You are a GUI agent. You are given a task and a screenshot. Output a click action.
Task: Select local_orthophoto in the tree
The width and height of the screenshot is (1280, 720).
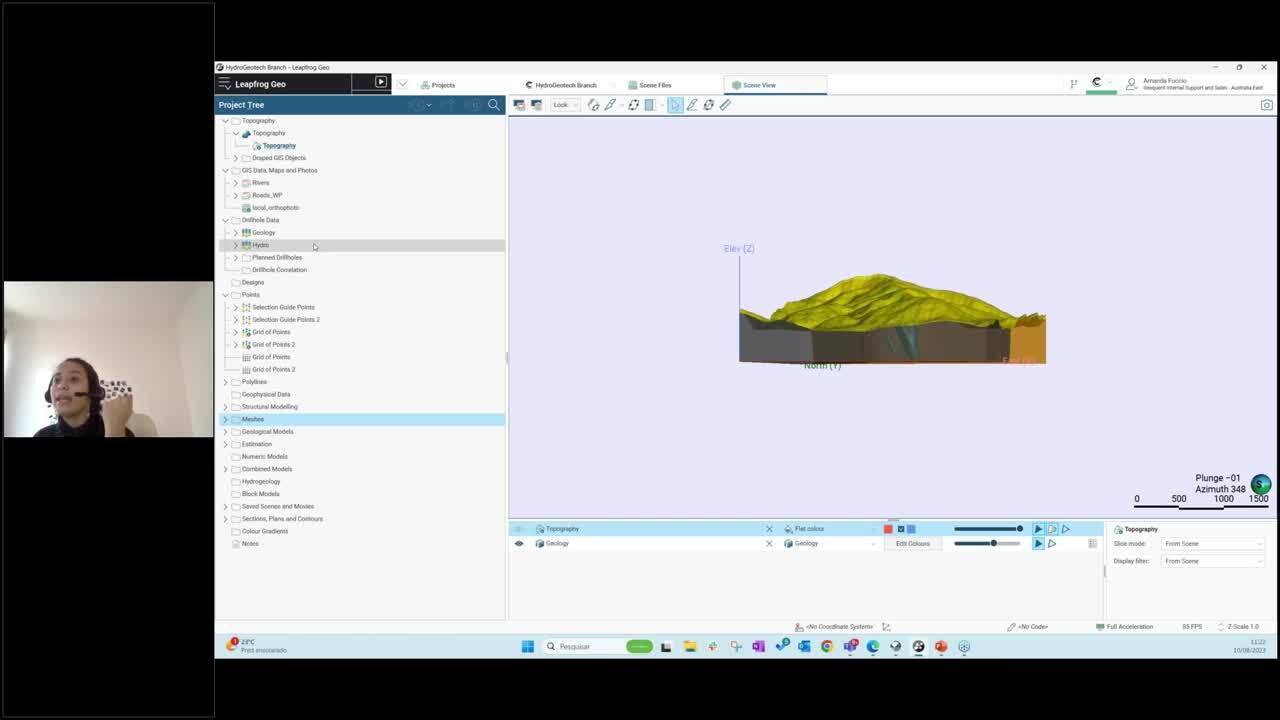(x=275, y=208)
